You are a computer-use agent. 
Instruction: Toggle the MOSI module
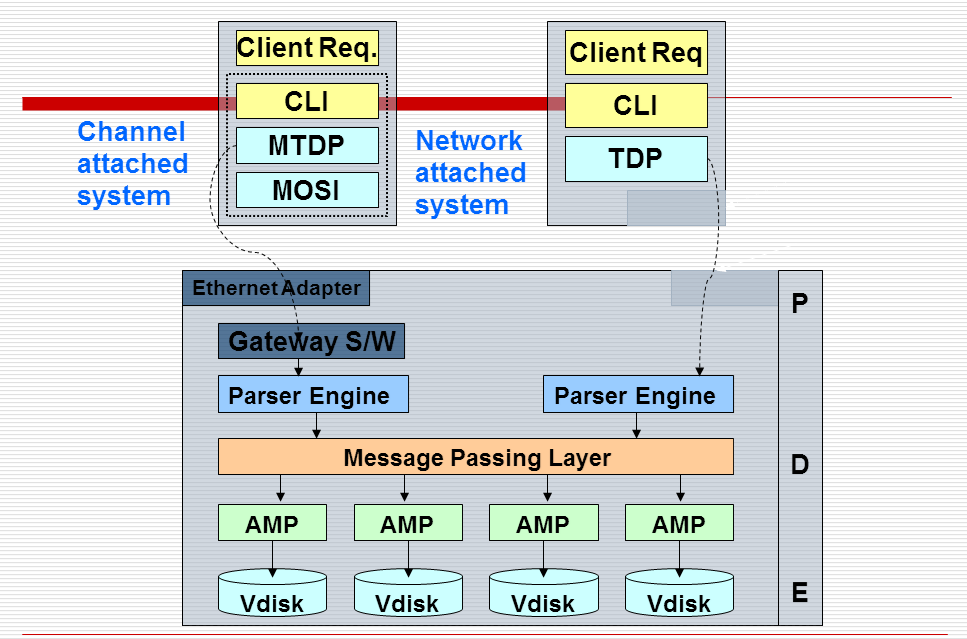[x=306, y=190]
